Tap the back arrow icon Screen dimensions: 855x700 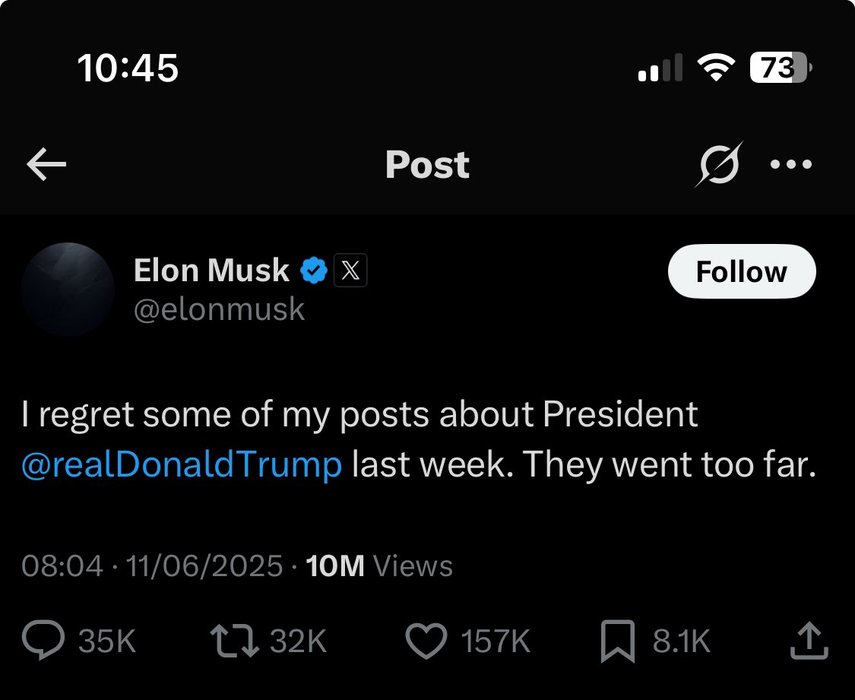click(46, 165)
